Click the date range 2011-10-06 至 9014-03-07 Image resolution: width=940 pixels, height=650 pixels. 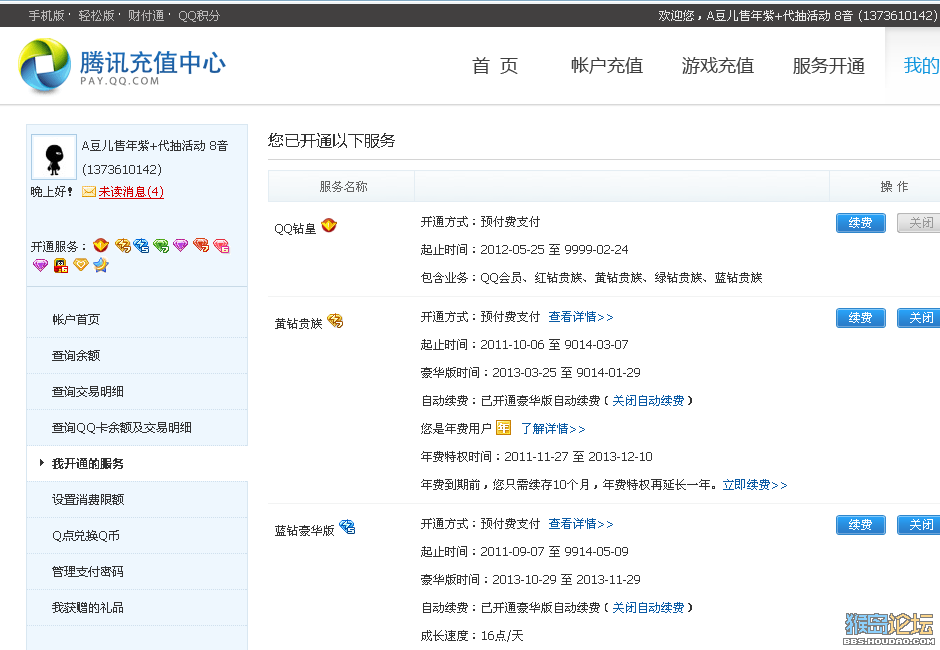[554, 345]
